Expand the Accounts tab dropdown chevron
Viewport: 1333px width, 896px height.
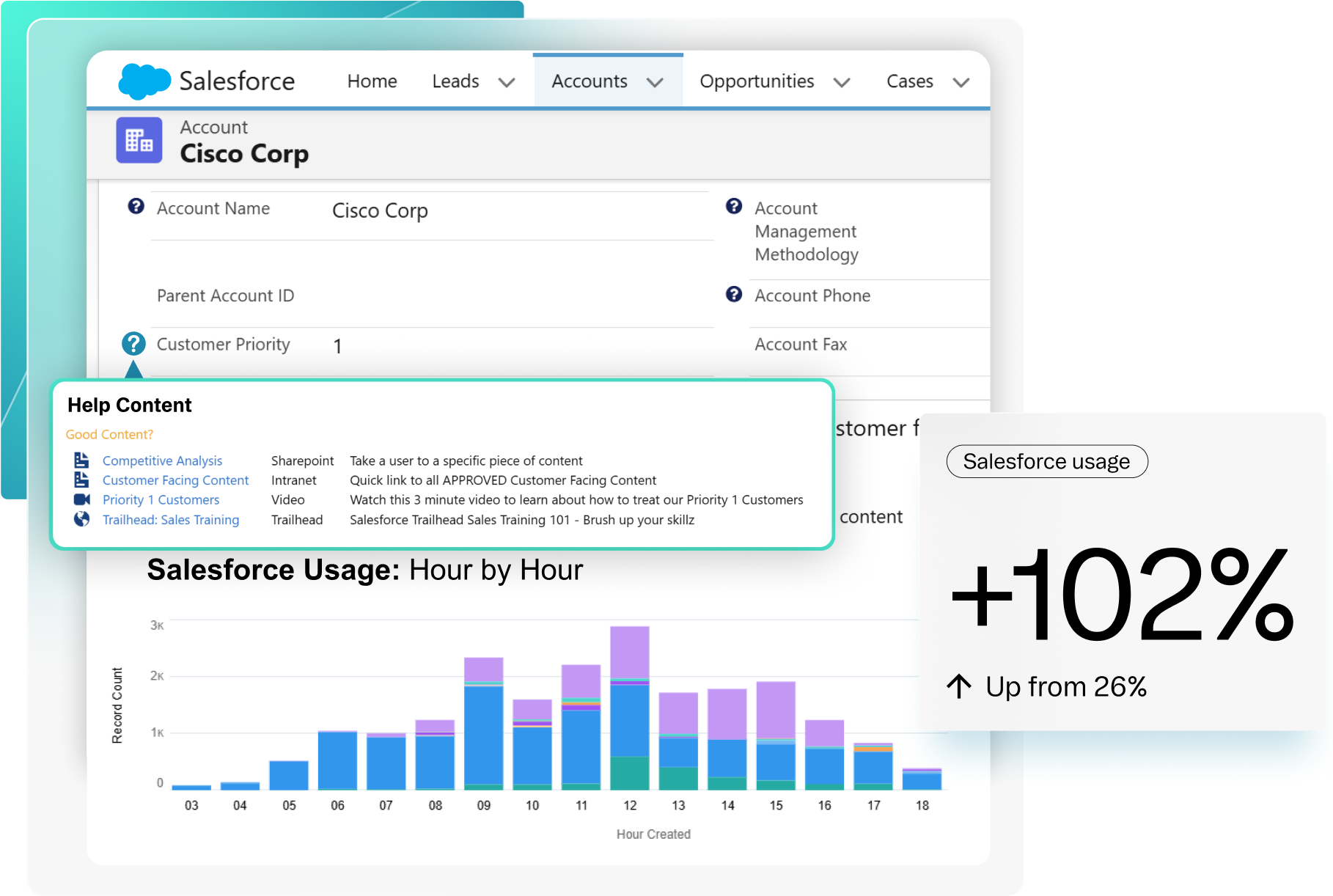655,82
